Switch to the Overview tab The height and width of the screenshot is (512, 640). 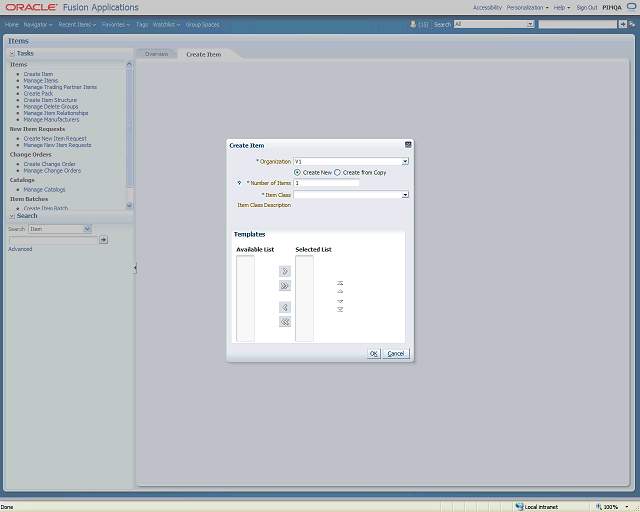pyautogui.click(x=156, y=54)
